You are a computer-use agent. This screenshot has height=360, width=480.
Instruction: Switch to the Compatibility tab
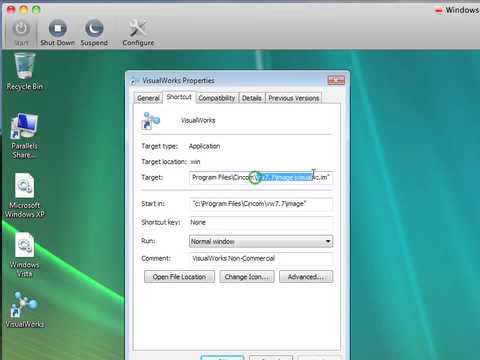pos(217,98)
